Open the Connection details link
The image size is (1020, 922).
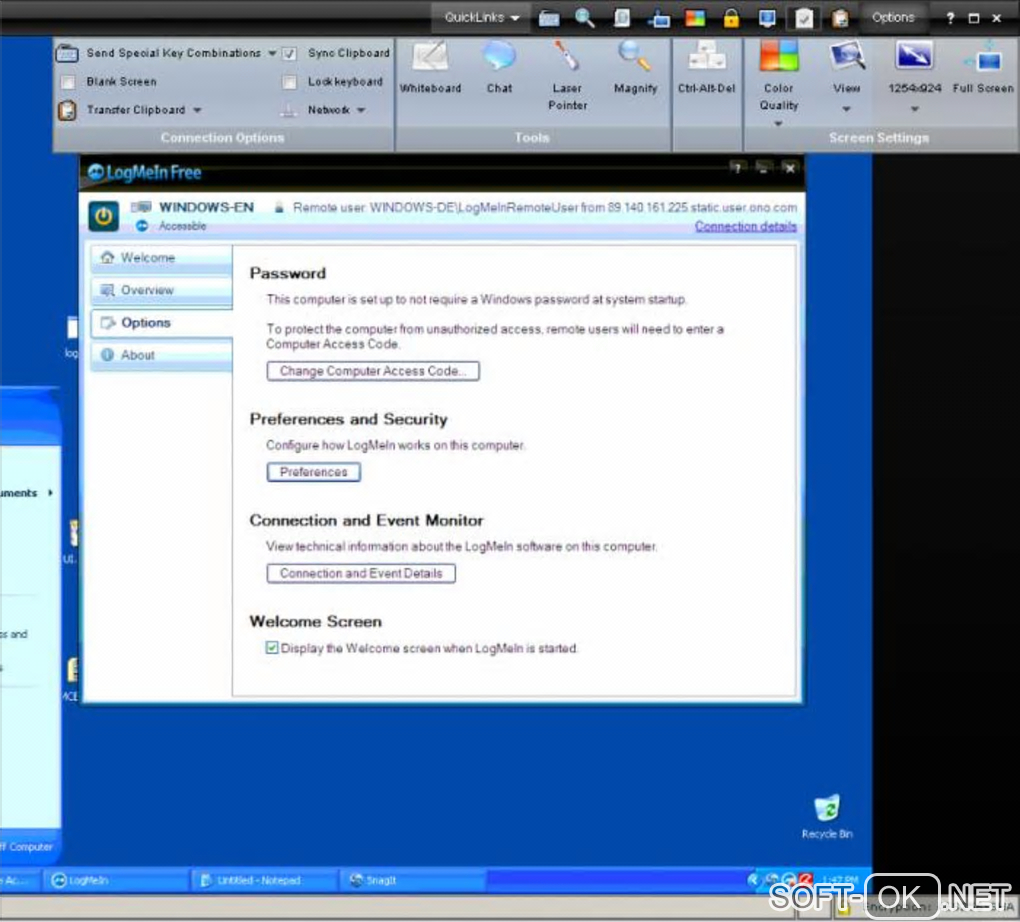[745, 226]
